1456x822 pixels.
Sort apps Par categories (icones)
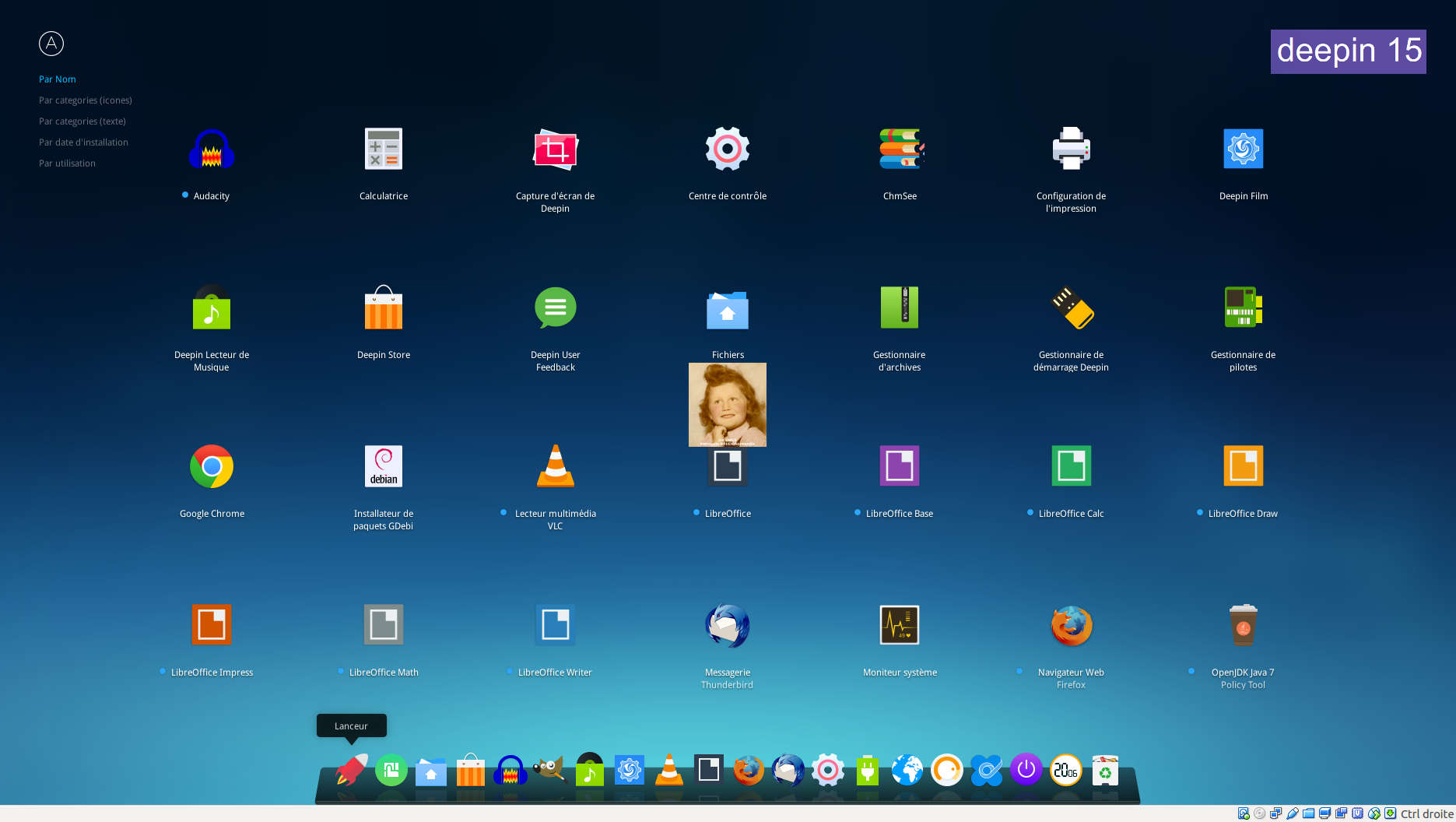click(86, 100)
